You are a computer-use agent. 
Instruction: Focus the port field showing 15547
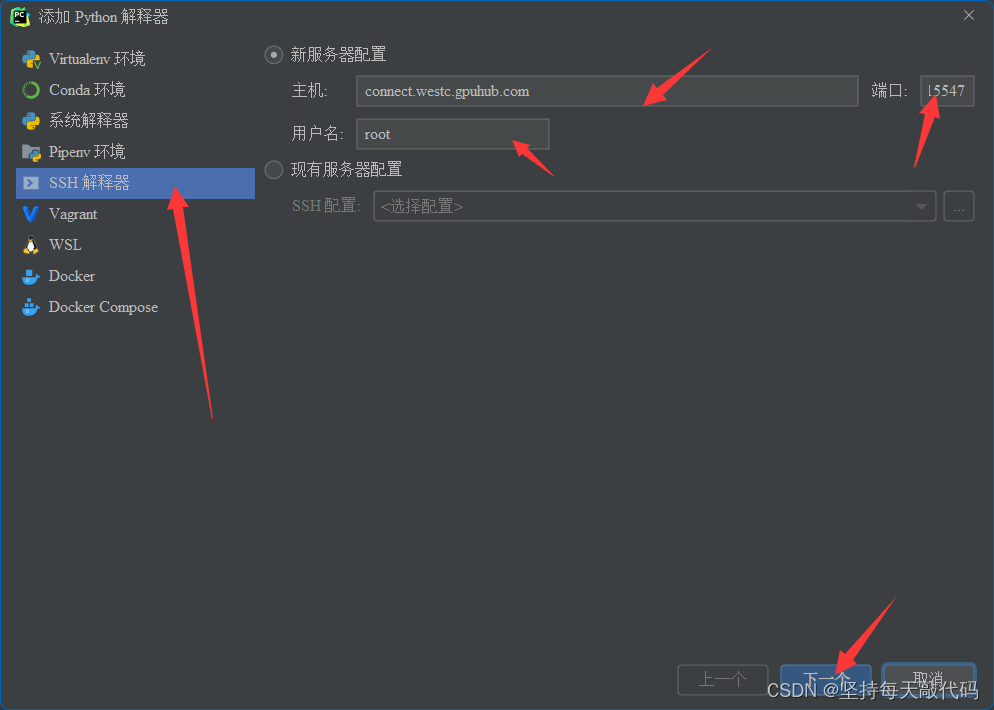[947, 91]
